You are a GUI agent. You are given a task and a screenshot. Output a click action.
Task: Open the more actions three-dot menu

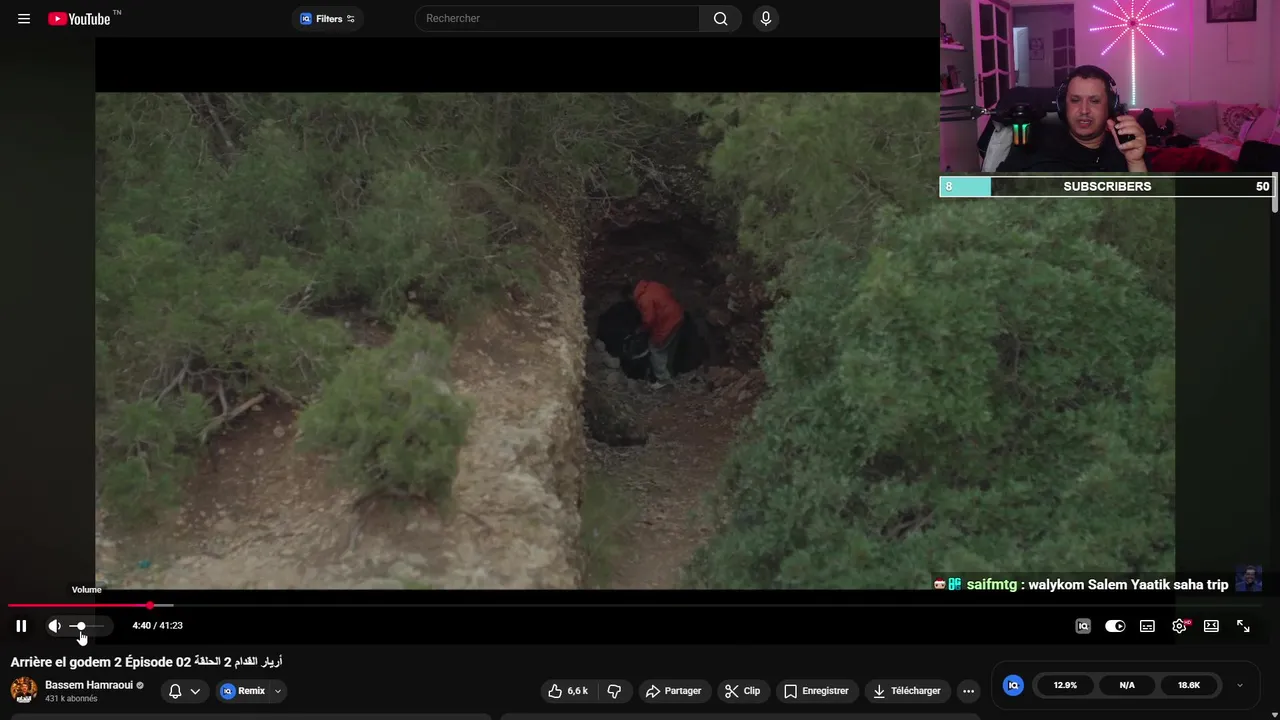click(968, 691)
